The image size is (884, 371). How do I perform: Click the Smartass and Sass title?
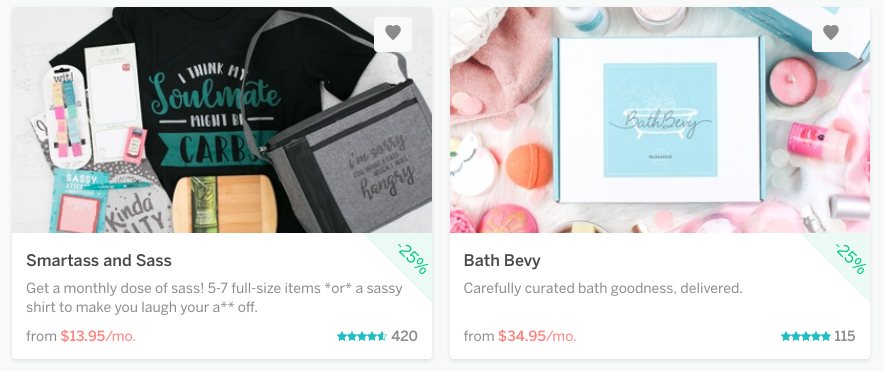[99, 260]
